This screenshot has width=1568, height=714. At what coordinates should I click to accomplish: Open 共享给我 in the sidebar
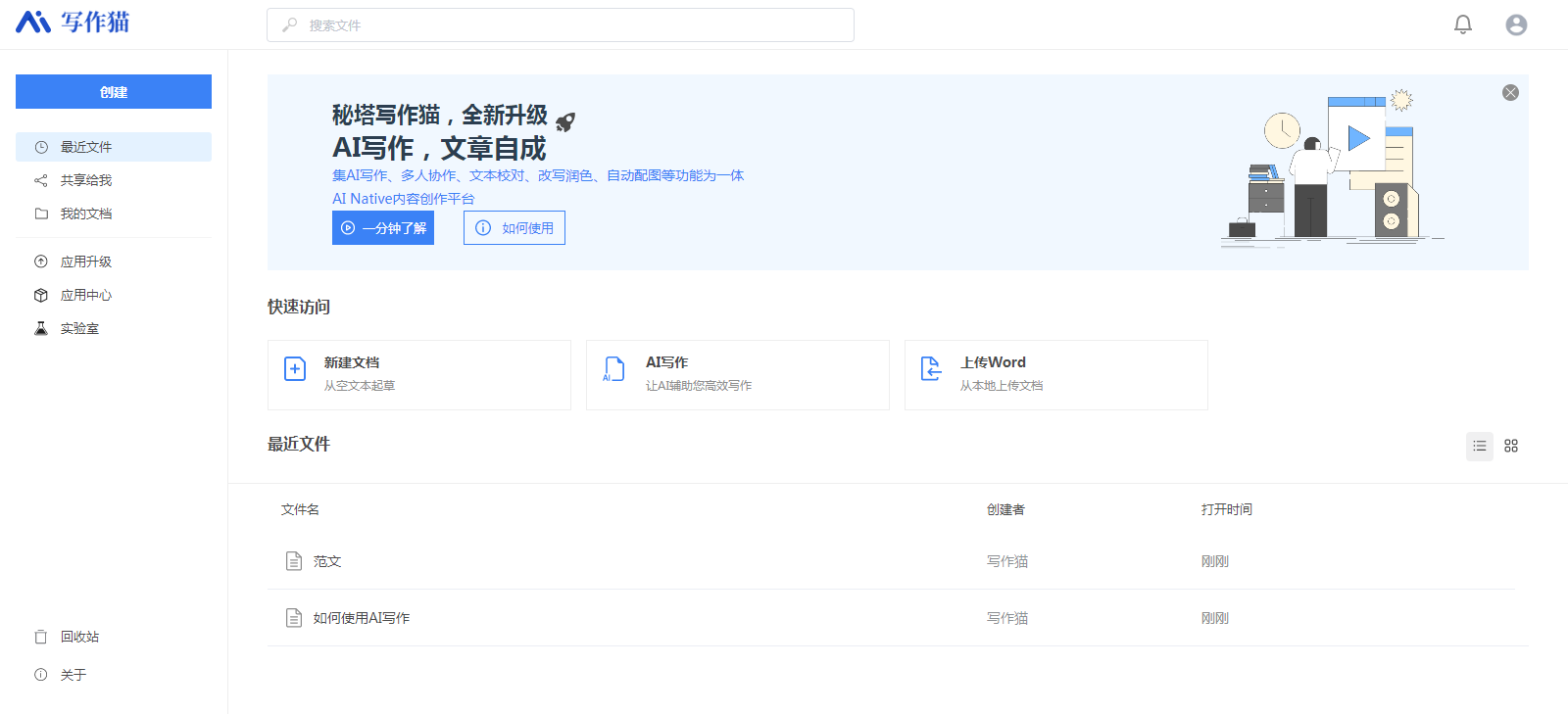86,180
